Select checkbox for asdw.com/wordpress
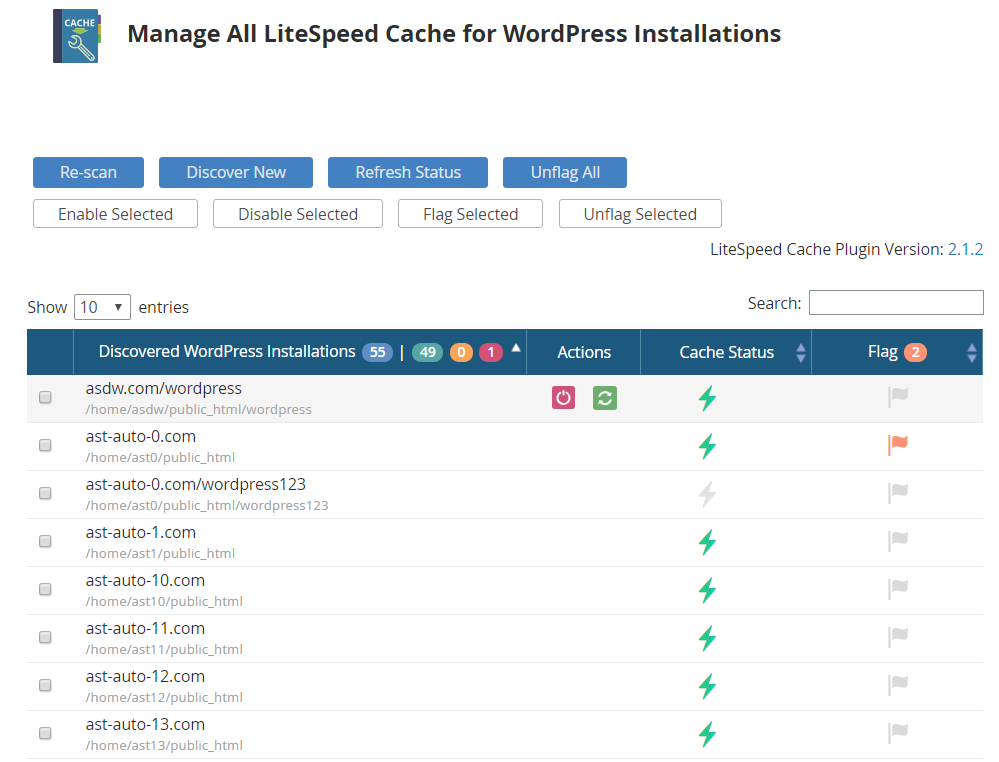This screenshot has width=999, height=762. tap(45, 398)
